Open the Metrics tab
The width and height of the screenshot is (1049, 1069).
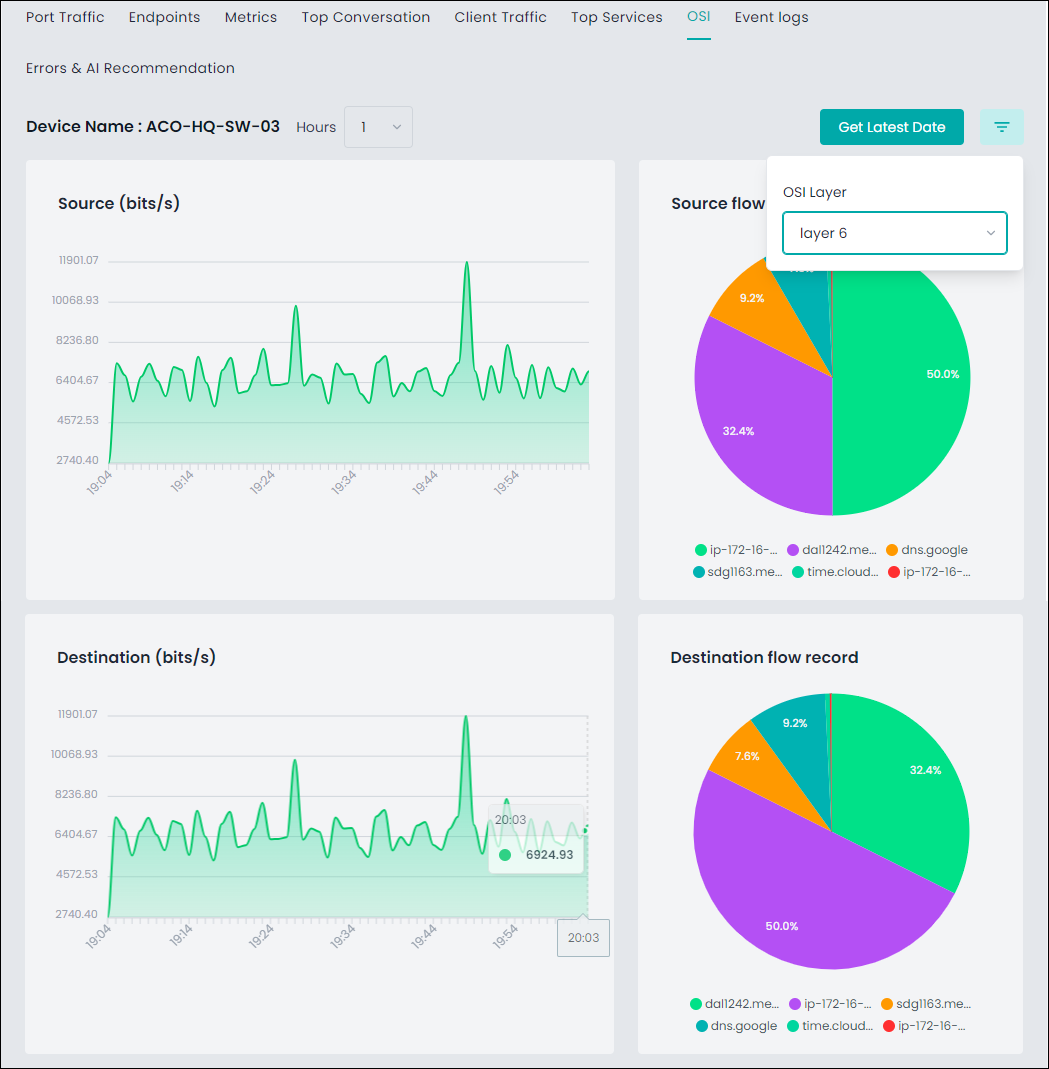tap(251, 17)
